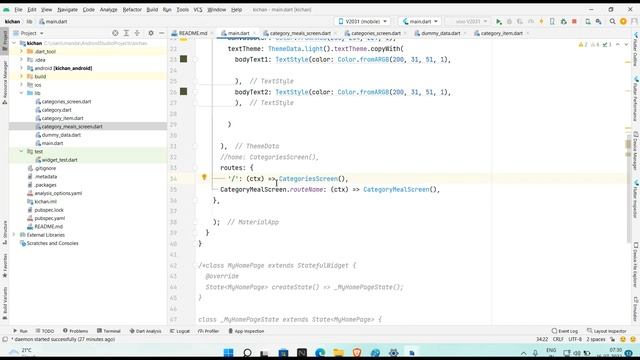The height and width of the screenshot is (360, 640).
Task: Collapse the lib folder
Action: pos(22,93)
